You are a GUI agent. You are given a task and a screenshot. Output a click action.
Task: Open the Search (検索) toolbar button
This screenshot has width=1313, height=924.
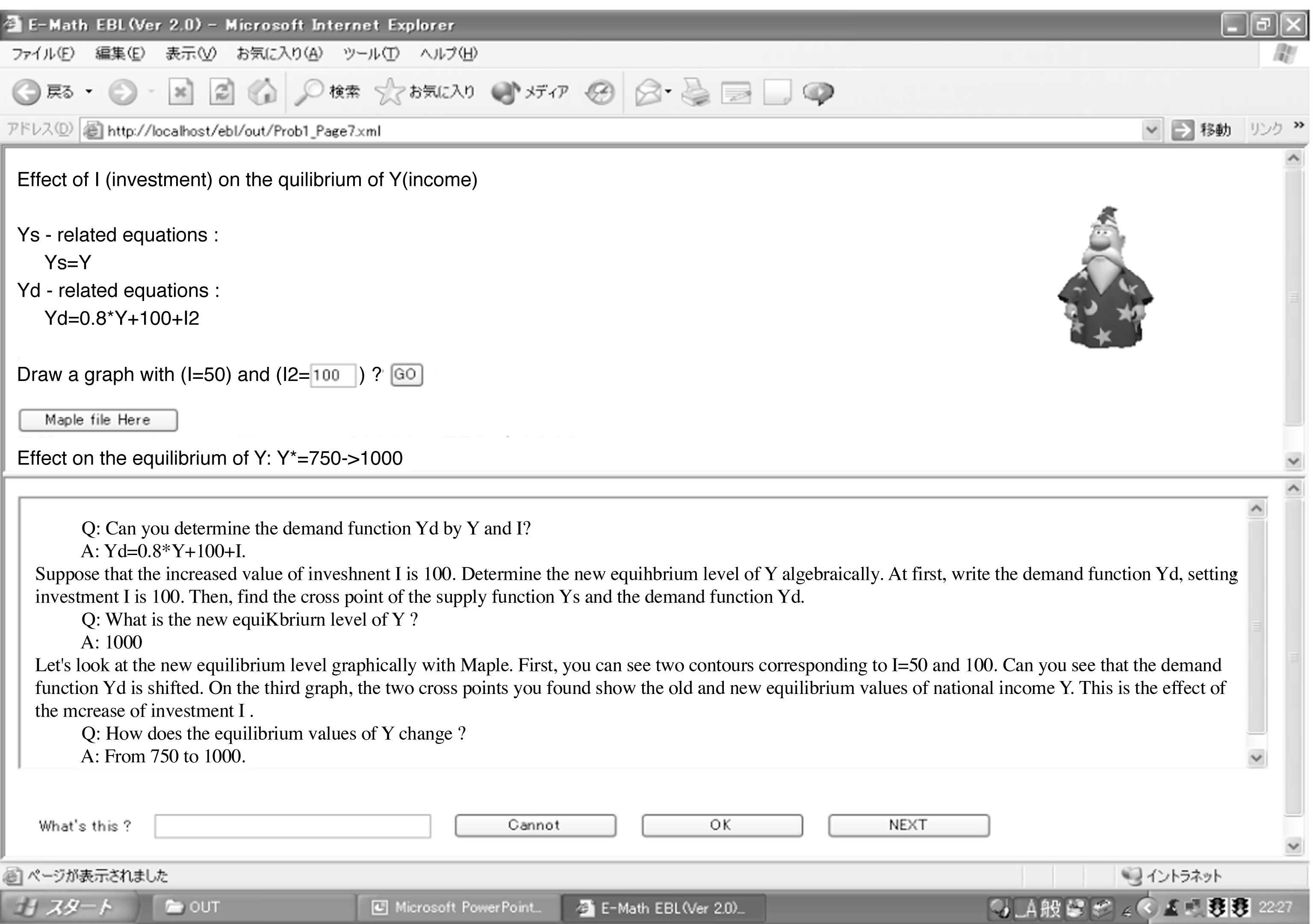pyautogui.click(x=327, y=92)
